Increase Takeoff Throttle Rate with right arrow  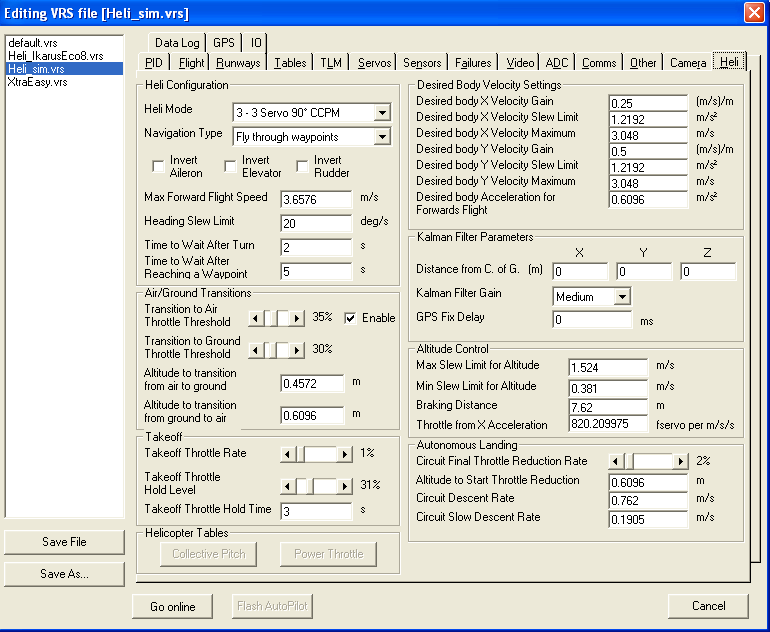[345, 454]
